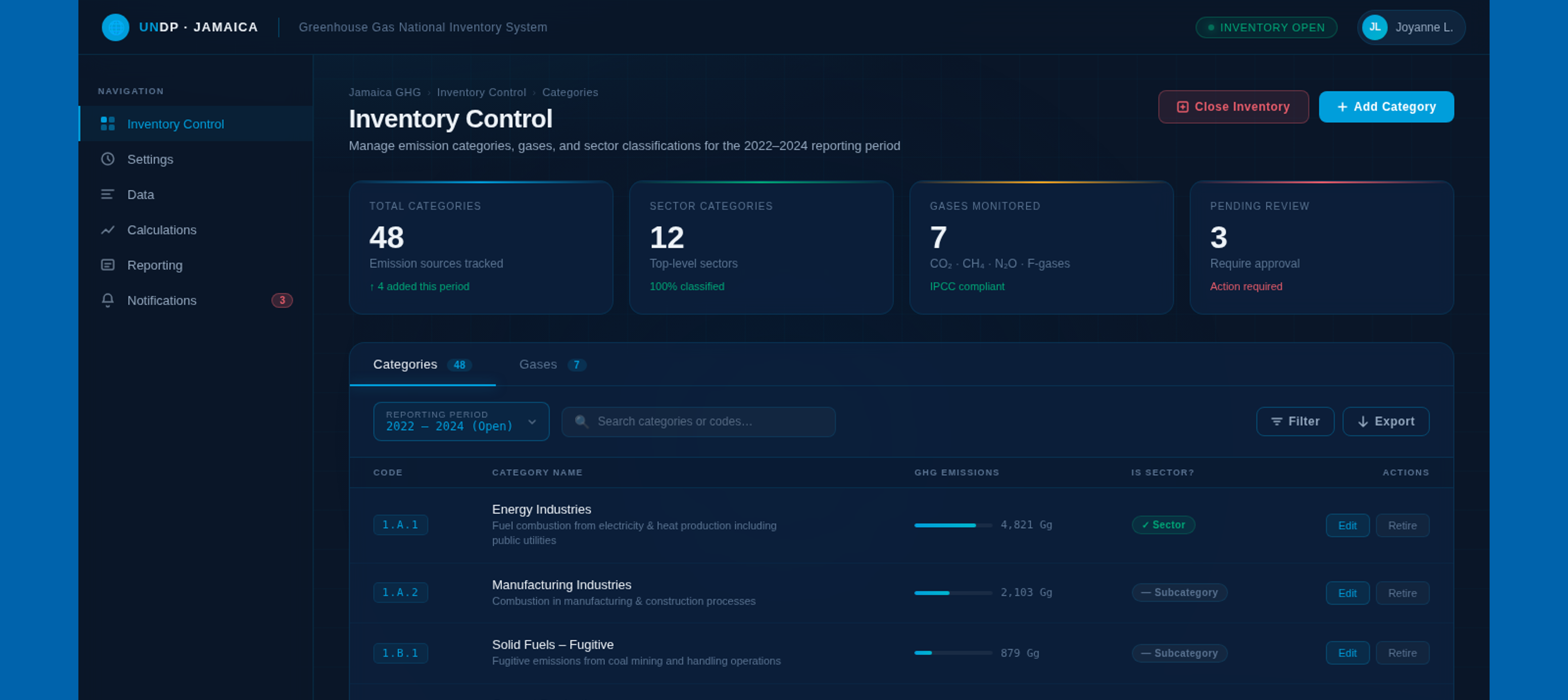Click the notifications badge showing 3

tap(282, 300)
